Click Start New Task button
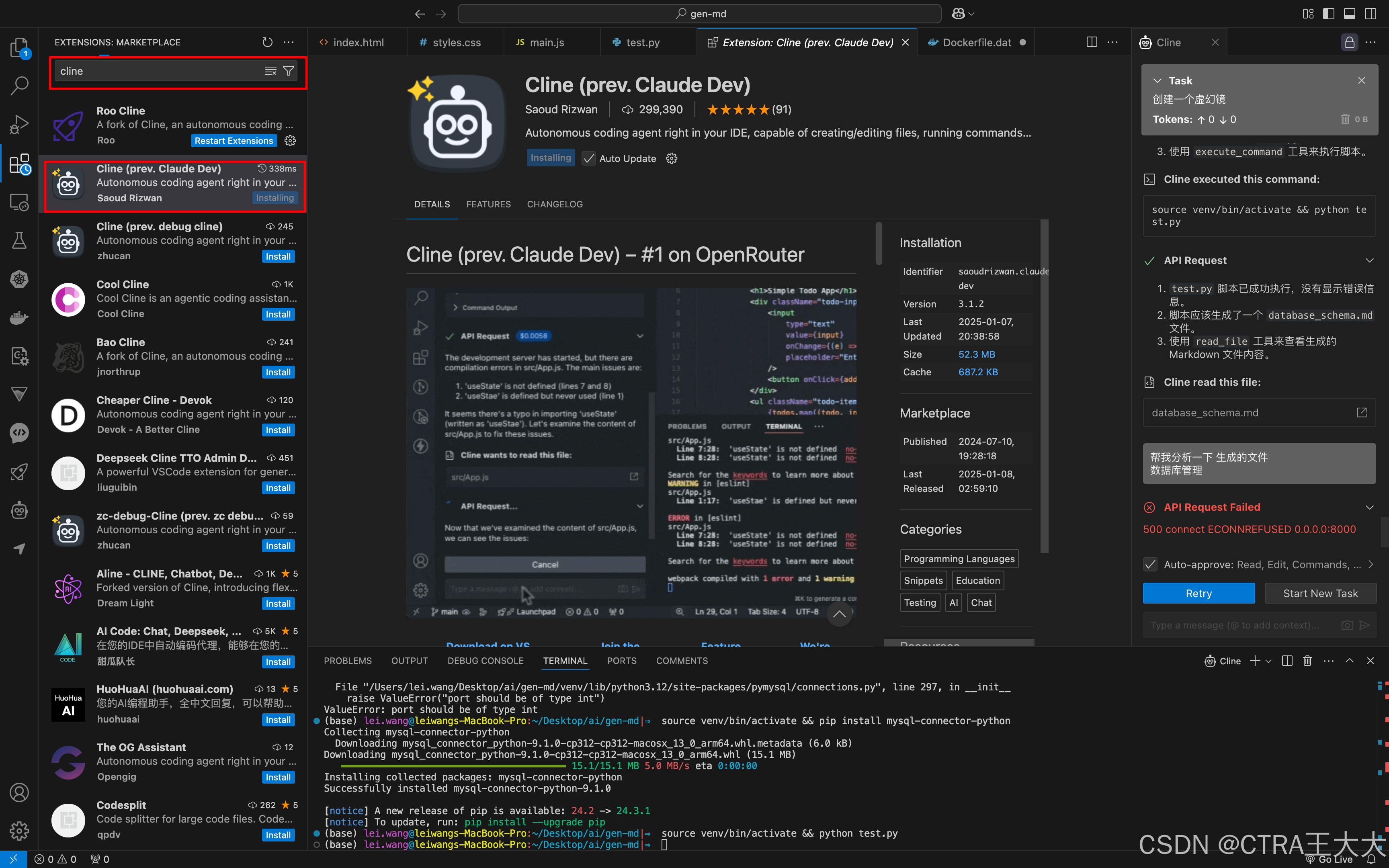1389x868 pixels. pos(1320,593)
